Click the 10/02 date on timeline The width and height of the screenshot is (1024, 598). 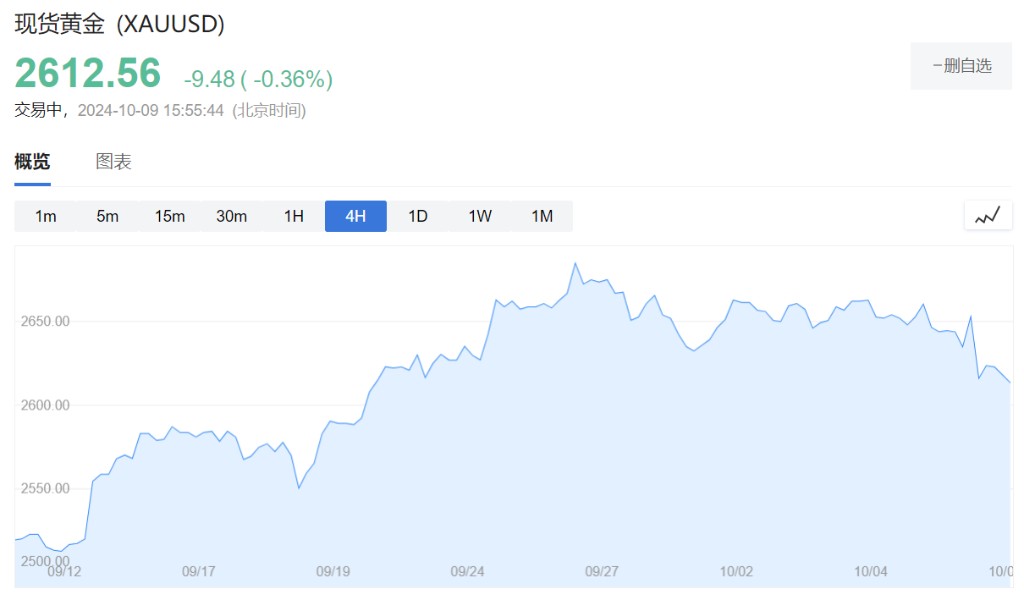(x=736, y=572)
